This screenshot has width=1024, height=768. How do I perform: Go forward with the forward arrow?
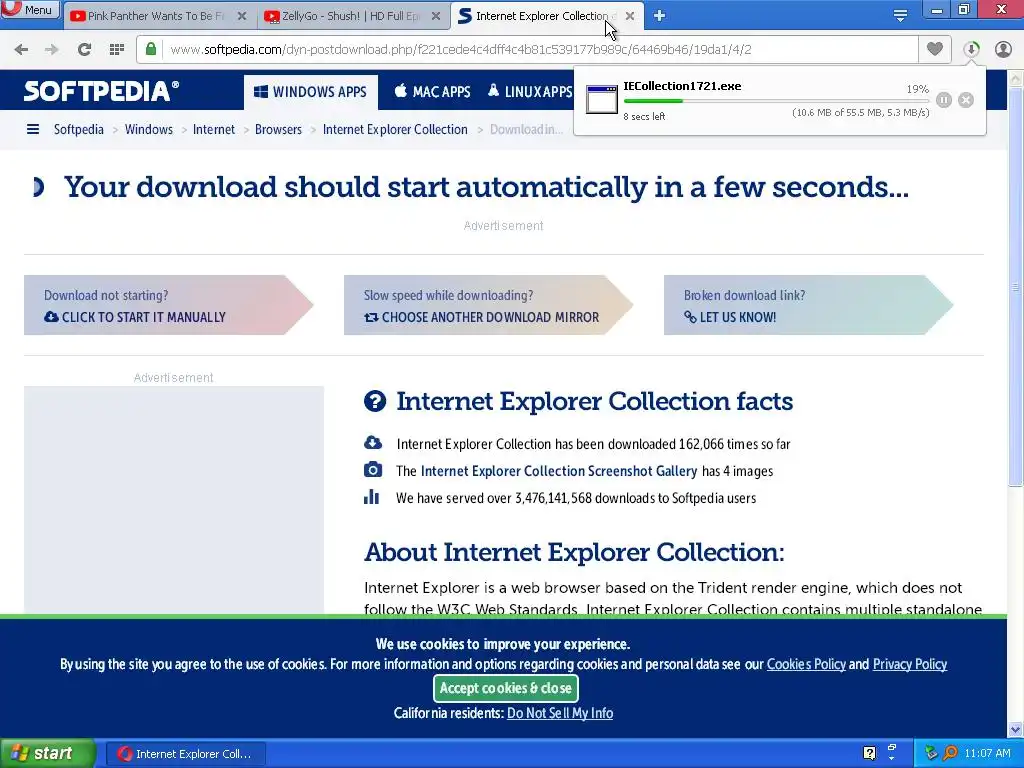(x=52, y=49)
